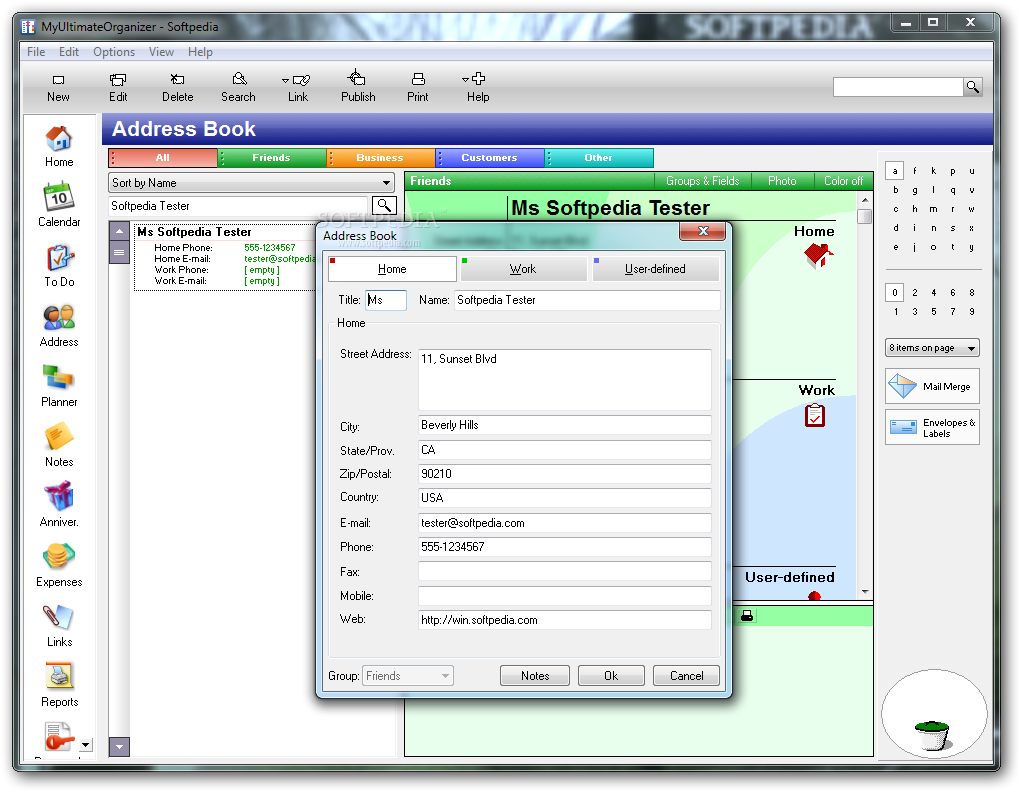Screen dimensions: 1021x792
Task: Open the Links module in the sidebar
Action: (x=59, y=625)
